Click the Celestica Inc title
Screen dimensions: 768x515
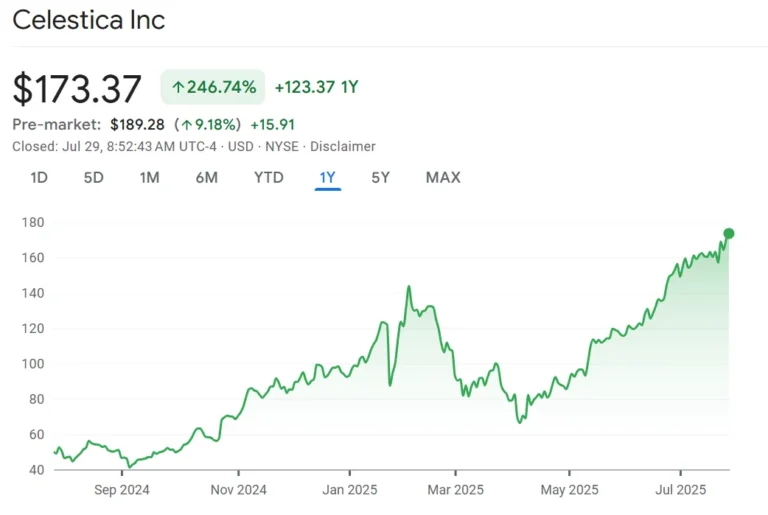click(89, 20)
